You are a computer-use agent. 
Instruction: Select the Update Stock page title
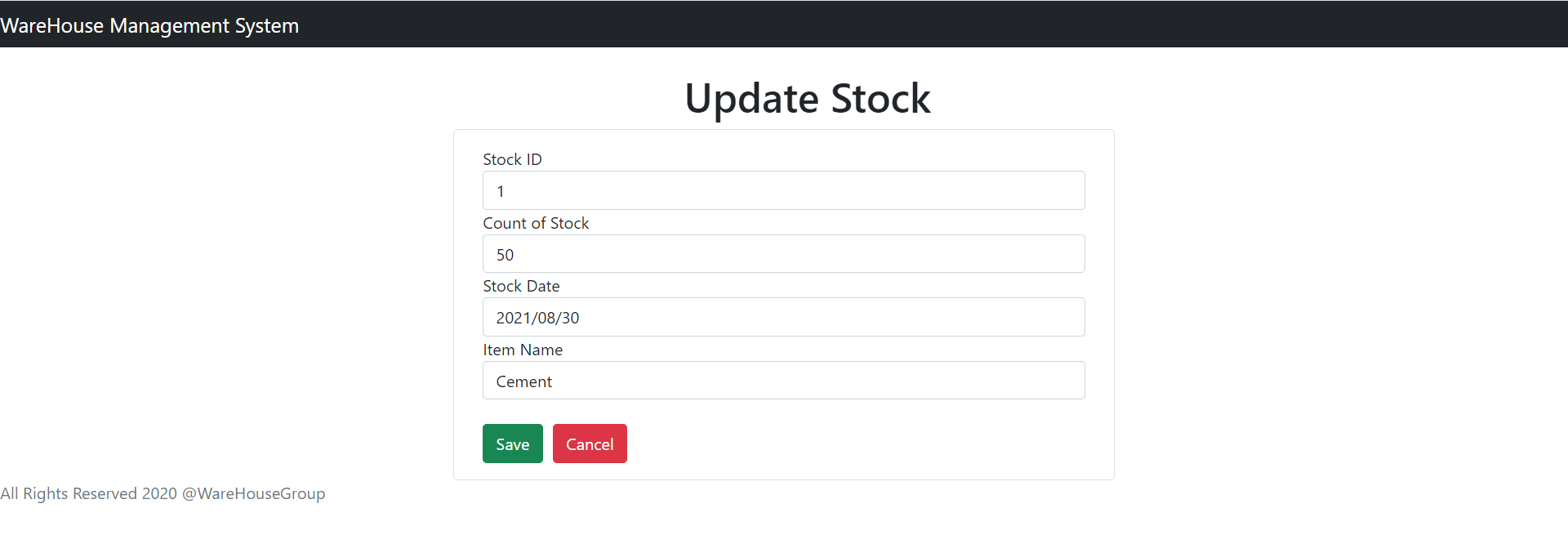pos(808,97)
